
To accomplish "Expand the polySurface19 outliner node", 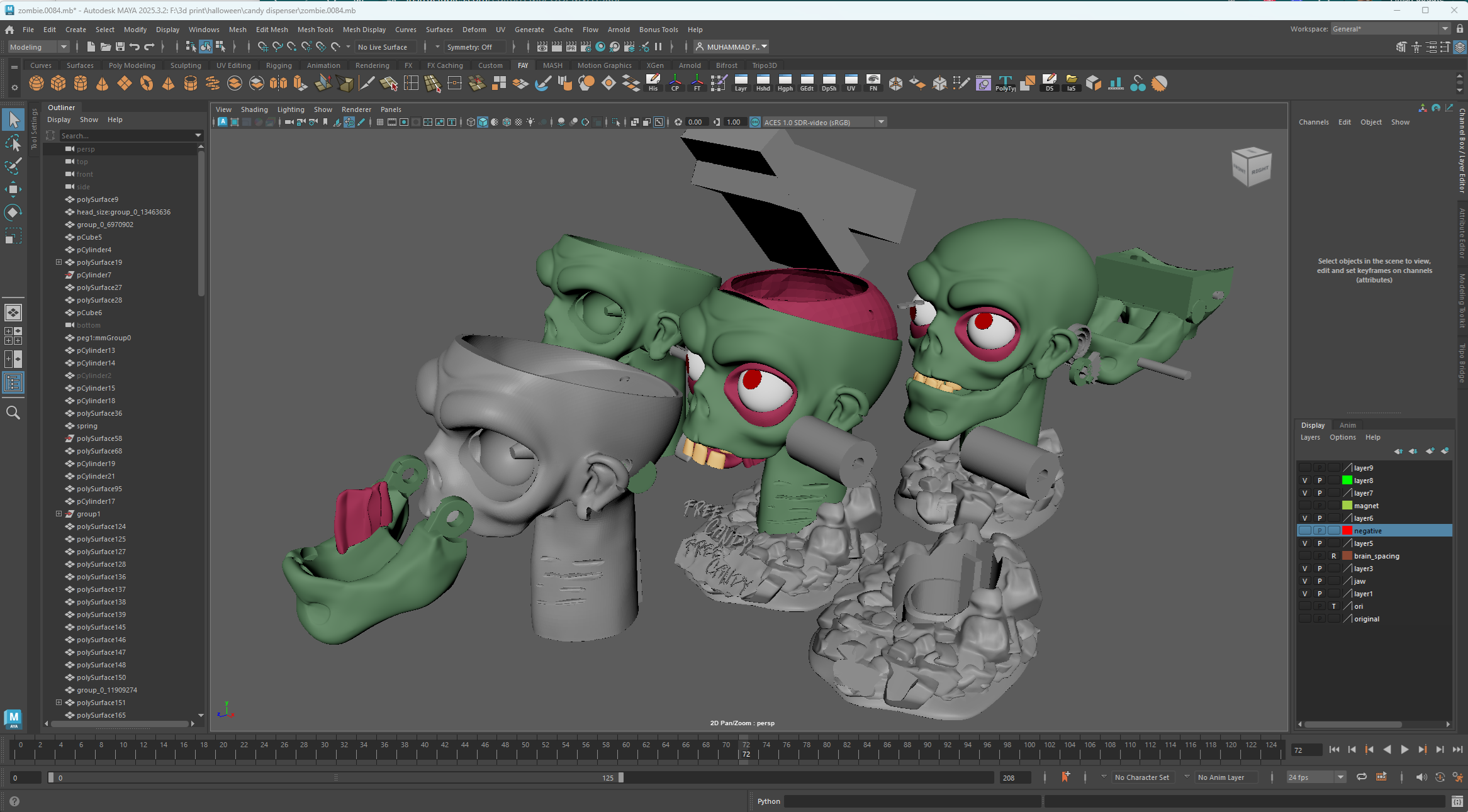I will pyautogui.click(x=59, y=262).
